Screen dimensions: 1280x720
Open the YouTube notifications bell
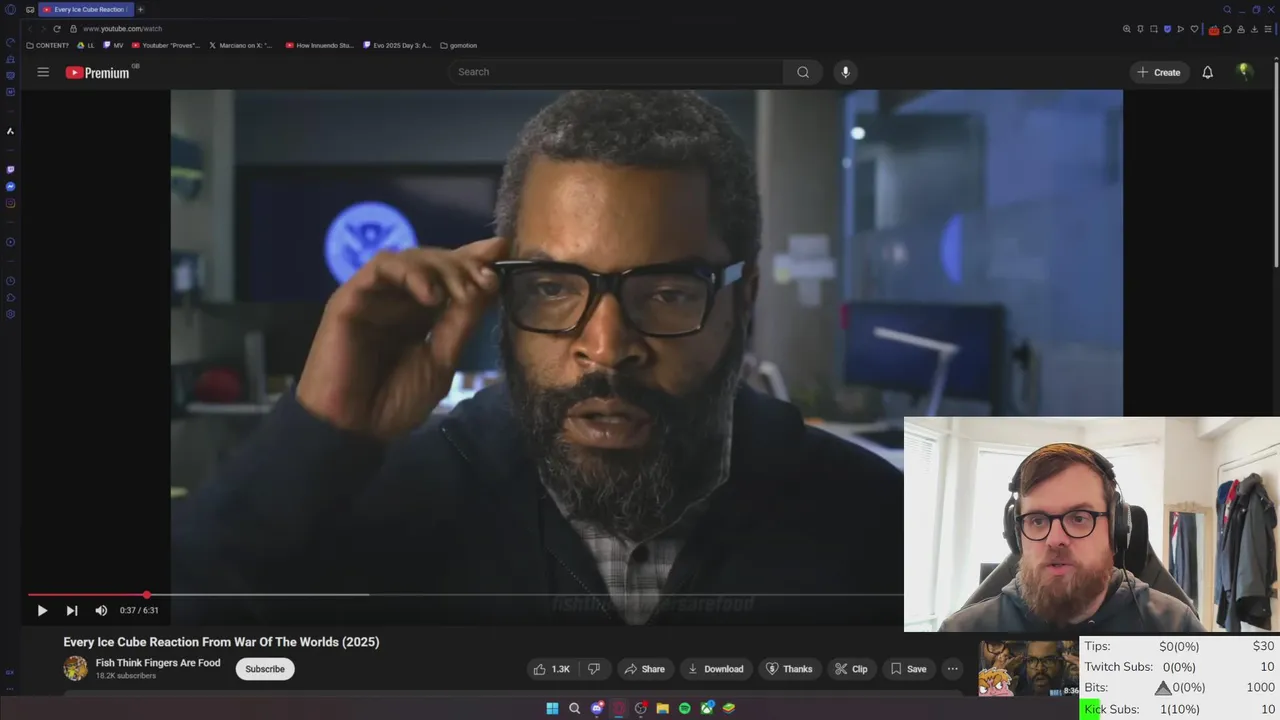click(1207, 72)
